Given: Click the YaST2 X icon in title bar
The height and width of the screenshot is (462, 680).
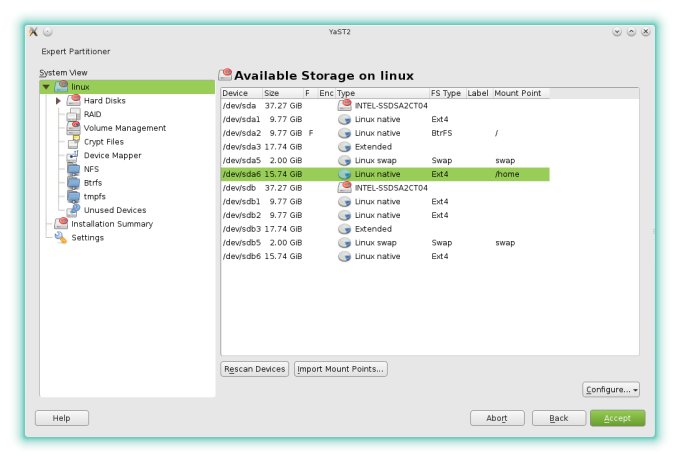Looking at the screenshot, I should click(33, 32).
